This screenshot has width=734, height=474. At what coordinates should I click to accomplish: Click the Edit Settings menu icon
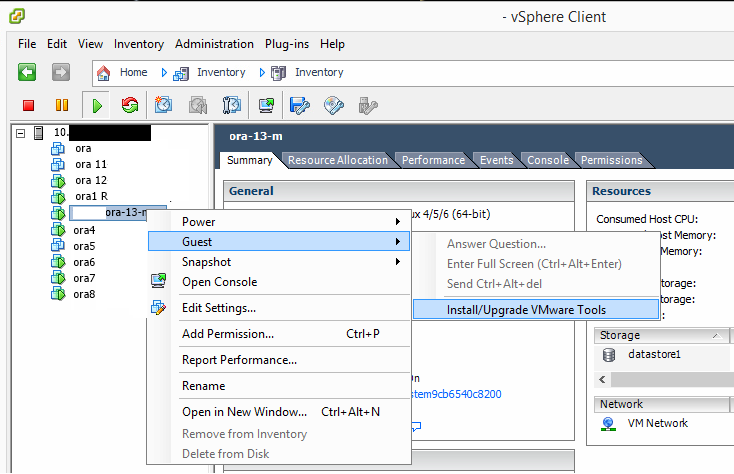point(158,307)
